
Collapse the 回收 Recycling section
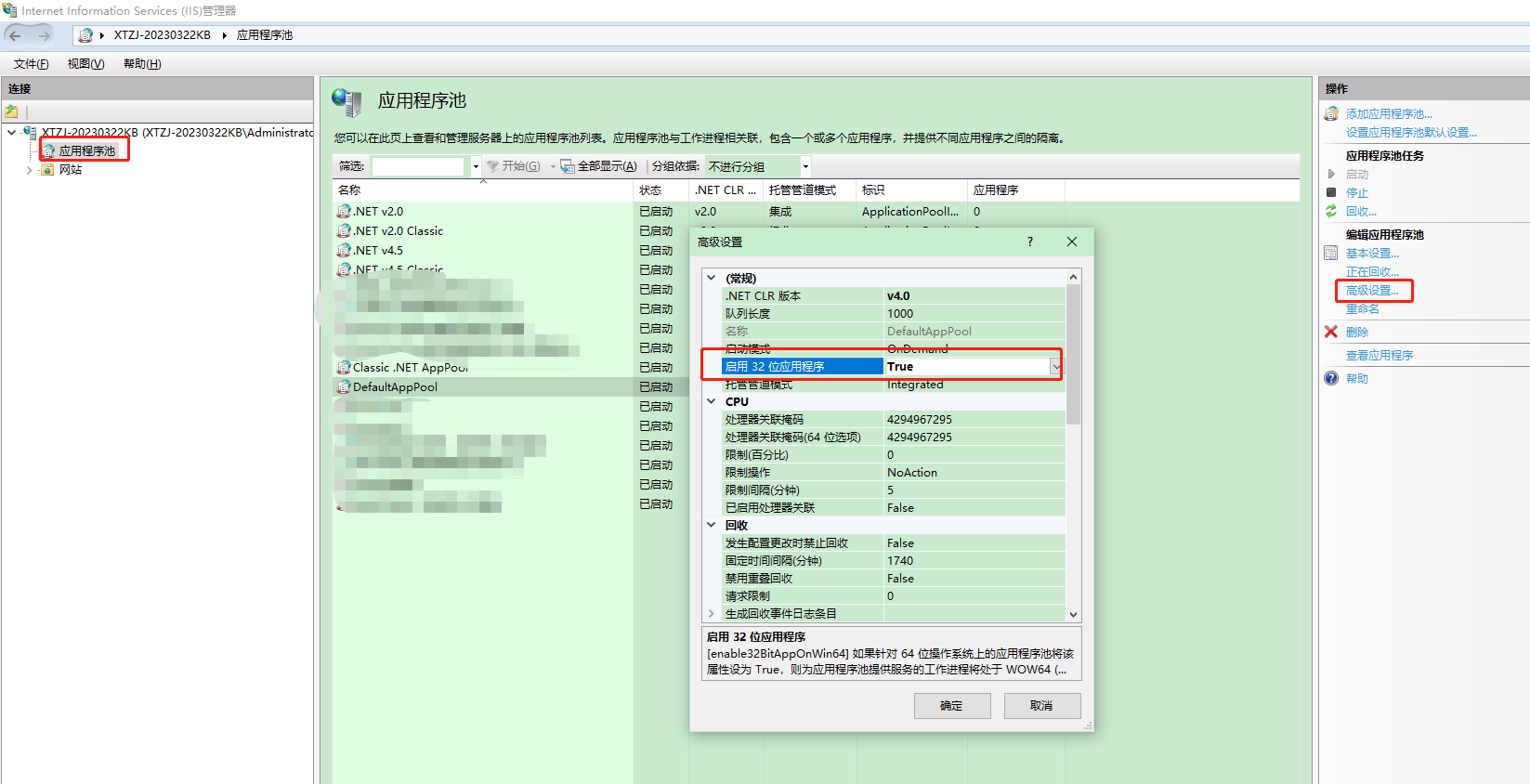(x=712, y=525)
